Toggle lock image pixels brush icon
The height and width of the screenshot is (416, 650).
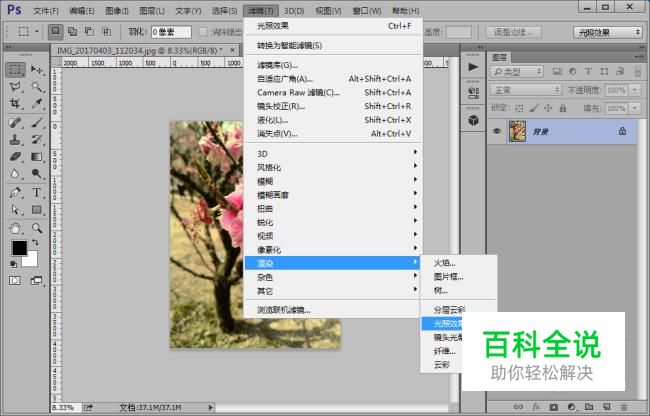534,108
